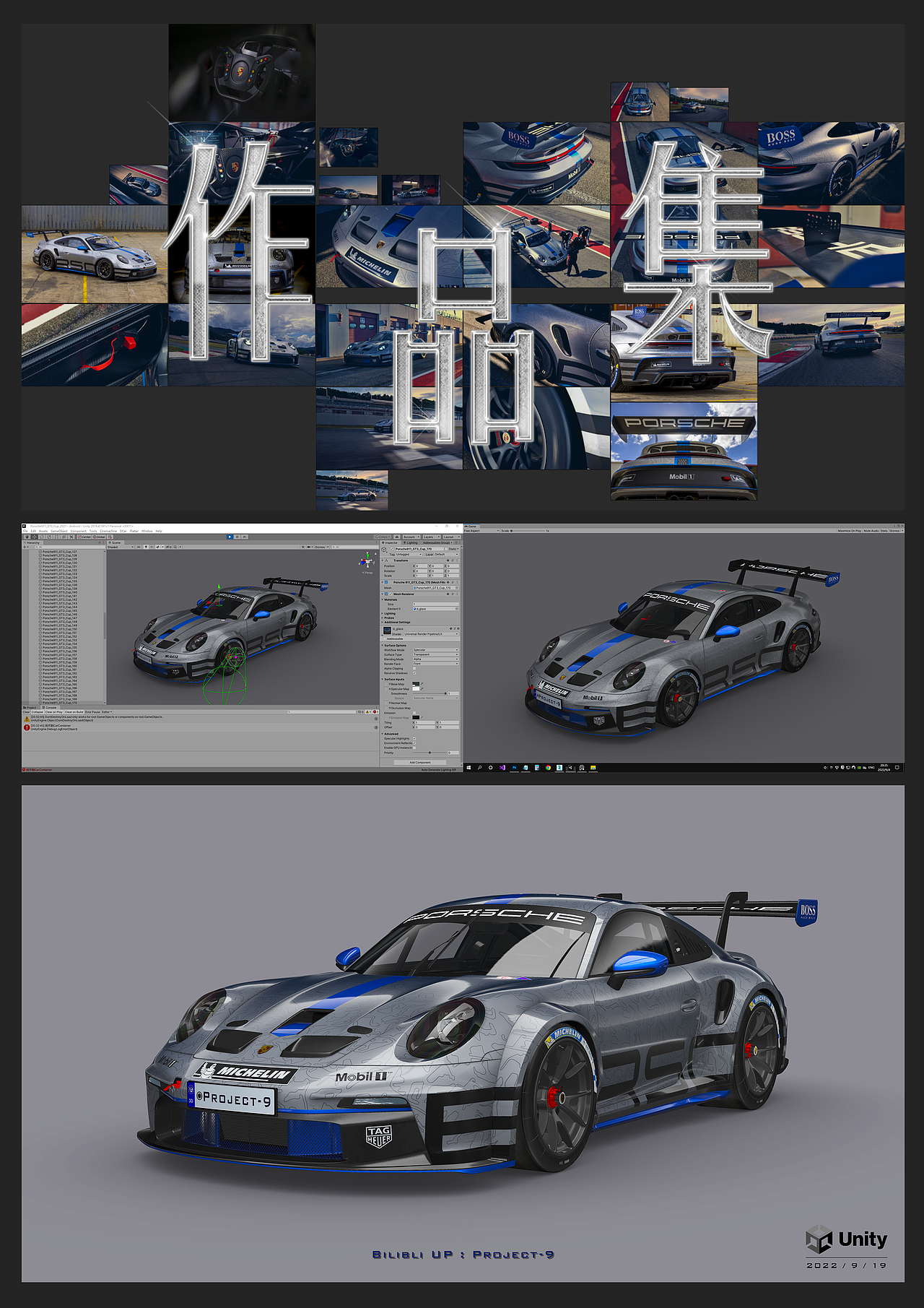Open the Window menu
The height and width of the screenshot is (1308, 924).
(x=147, y=531)
